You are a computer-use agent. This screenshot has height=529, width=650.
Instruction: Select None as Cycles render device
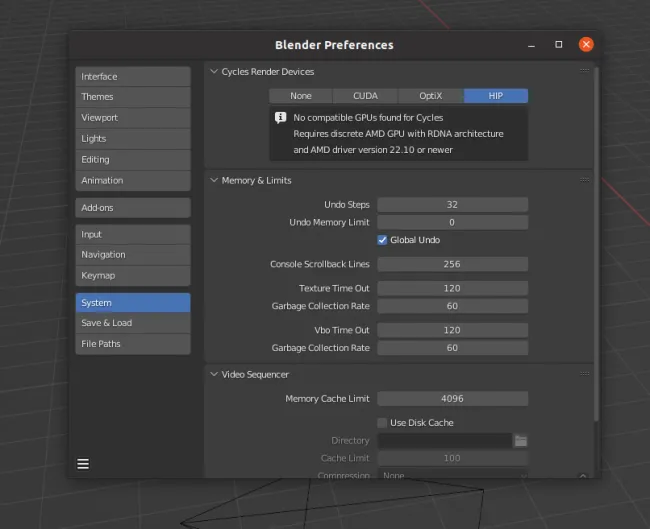[301, 96]
